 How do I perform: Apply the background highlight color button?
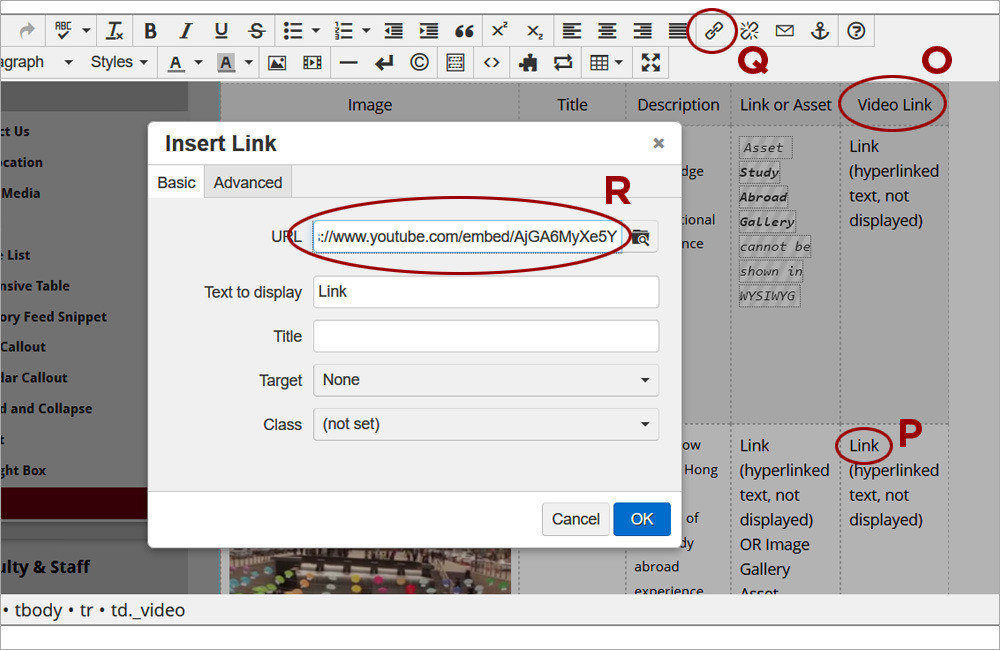point(226,63)
